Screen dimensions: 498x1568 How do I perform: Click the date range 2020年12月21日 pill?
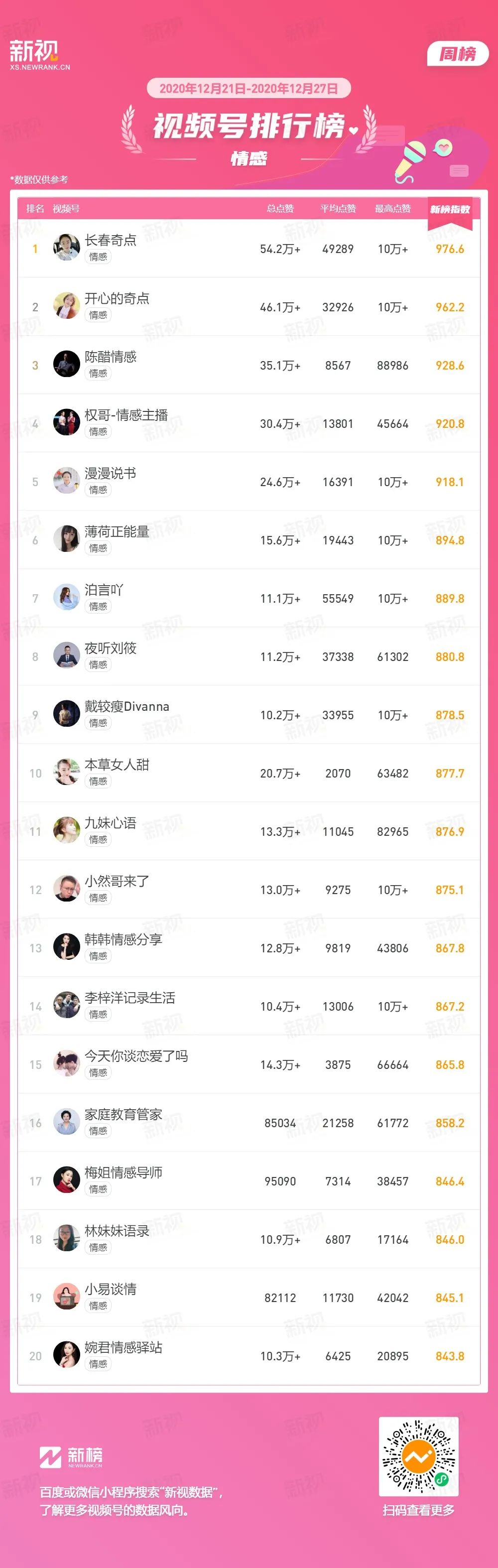[x=249, y=88]
